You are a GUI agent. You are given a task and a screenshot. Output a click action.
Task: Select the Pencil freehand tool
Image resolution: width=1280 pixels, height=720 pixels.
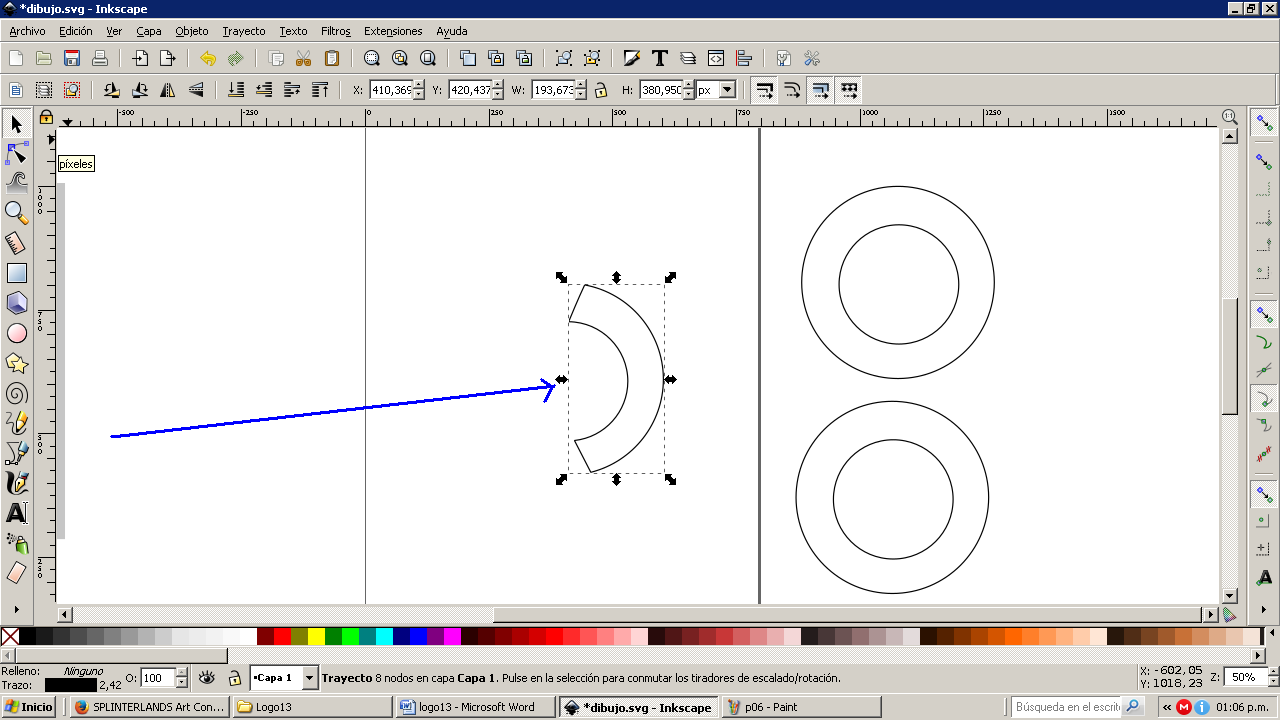point(16,423)
